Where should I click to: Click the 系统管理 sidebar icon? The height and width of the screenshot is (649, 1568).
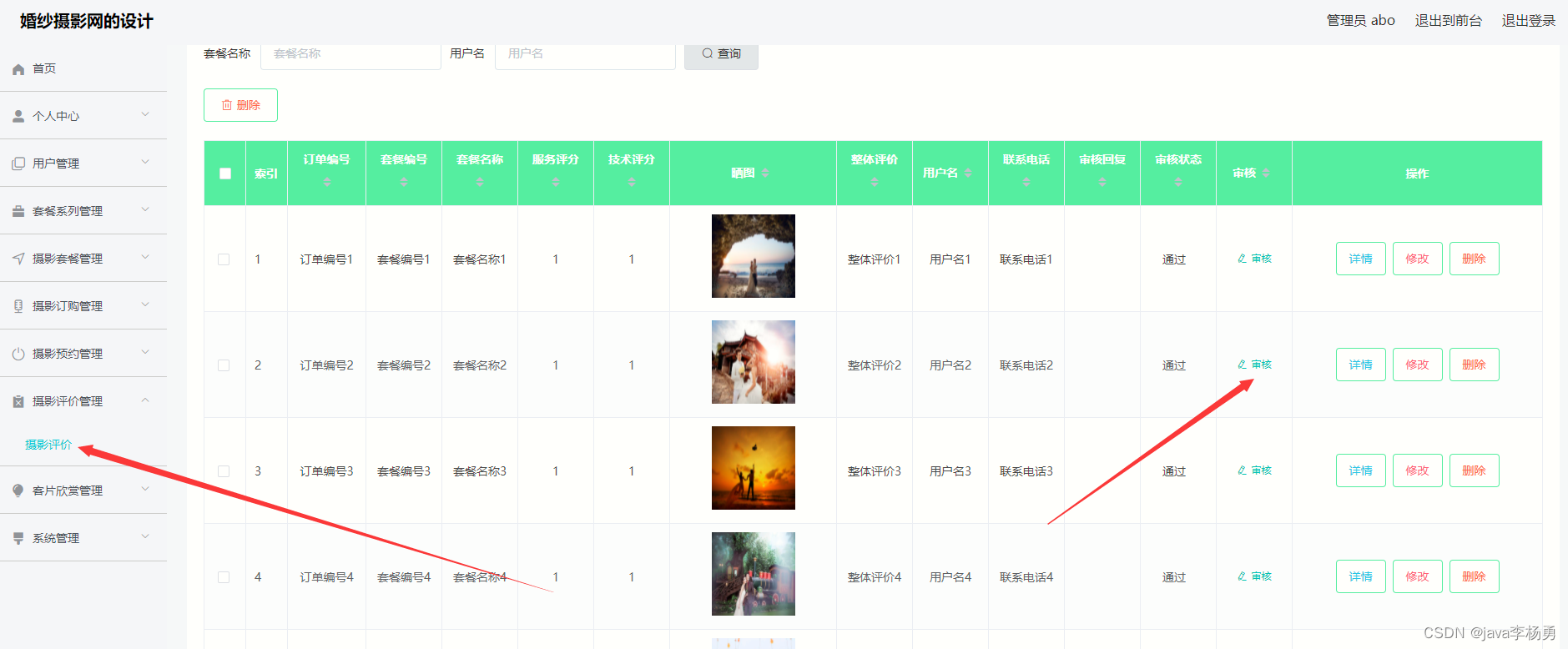18,539
